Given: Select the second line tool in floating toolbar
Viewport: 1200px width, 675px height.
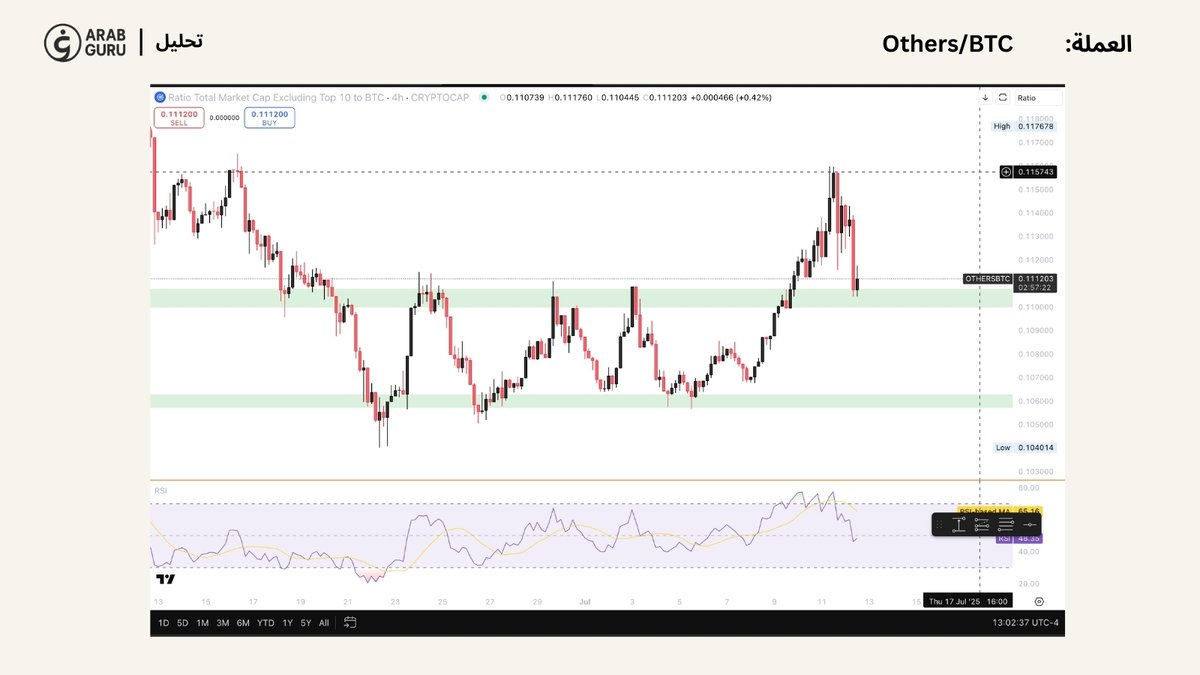Looking at the screenshot, I should (982, 524).
